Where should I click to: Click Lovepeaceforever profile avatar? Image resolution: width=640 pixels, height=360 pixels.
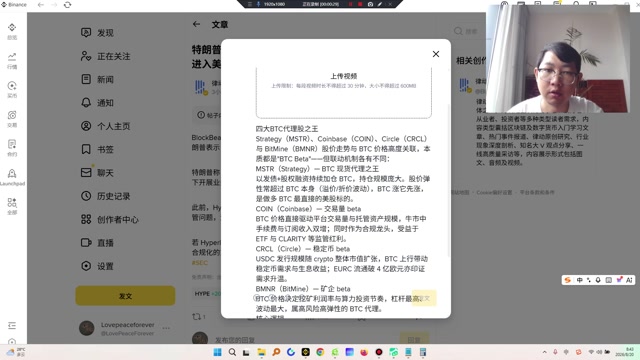pos(87,328)
